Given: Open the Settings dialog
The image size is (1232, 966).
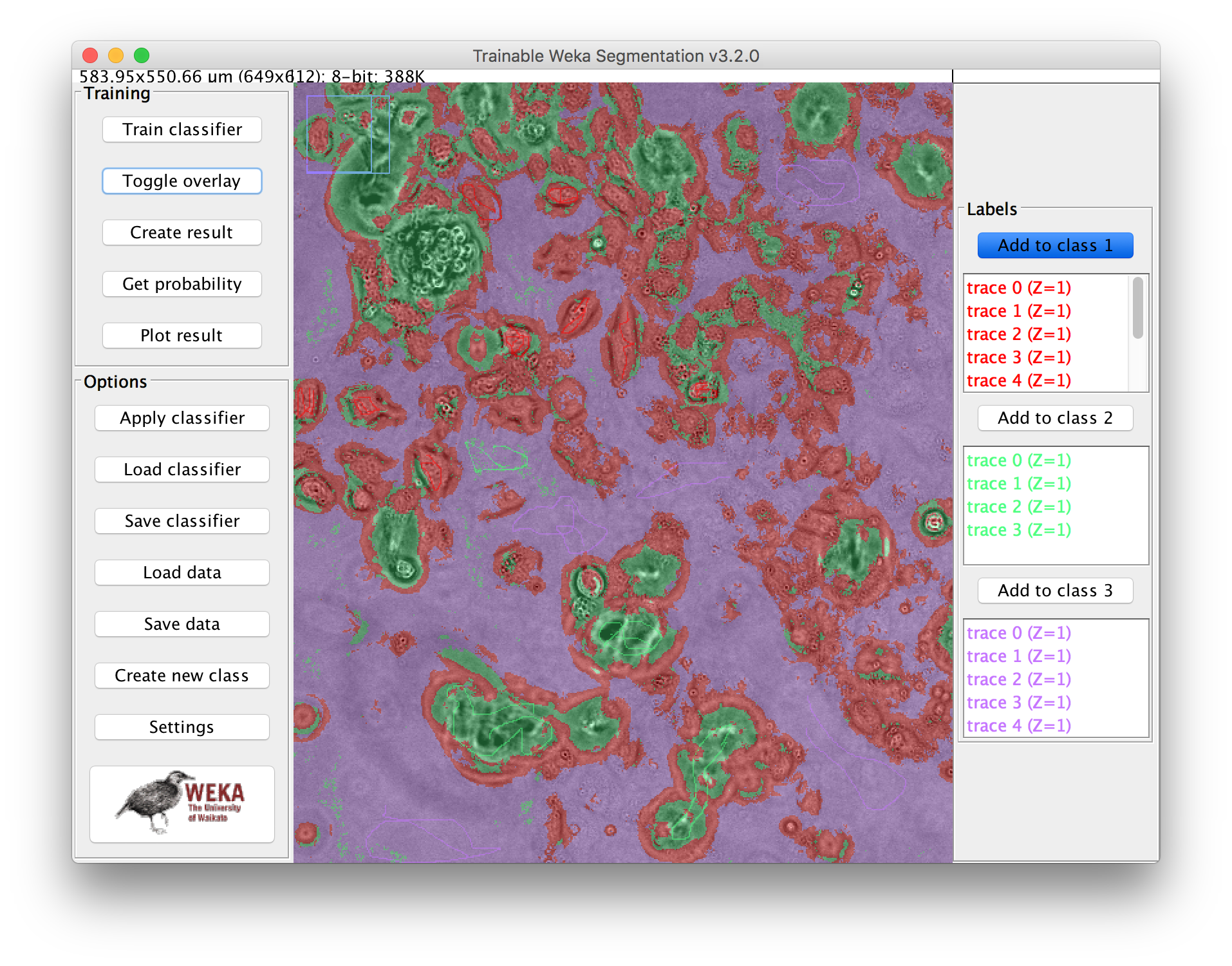Looking at the screenshot, I should pos(182,726).
